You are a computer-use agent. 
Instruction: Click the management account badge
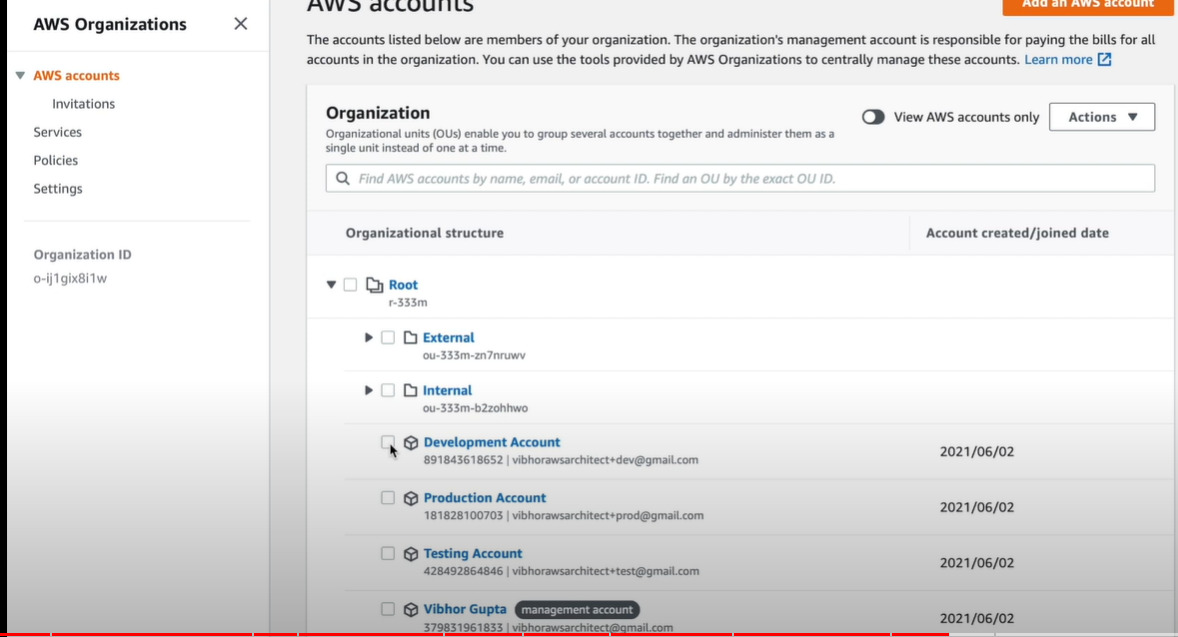click(577, 610)
